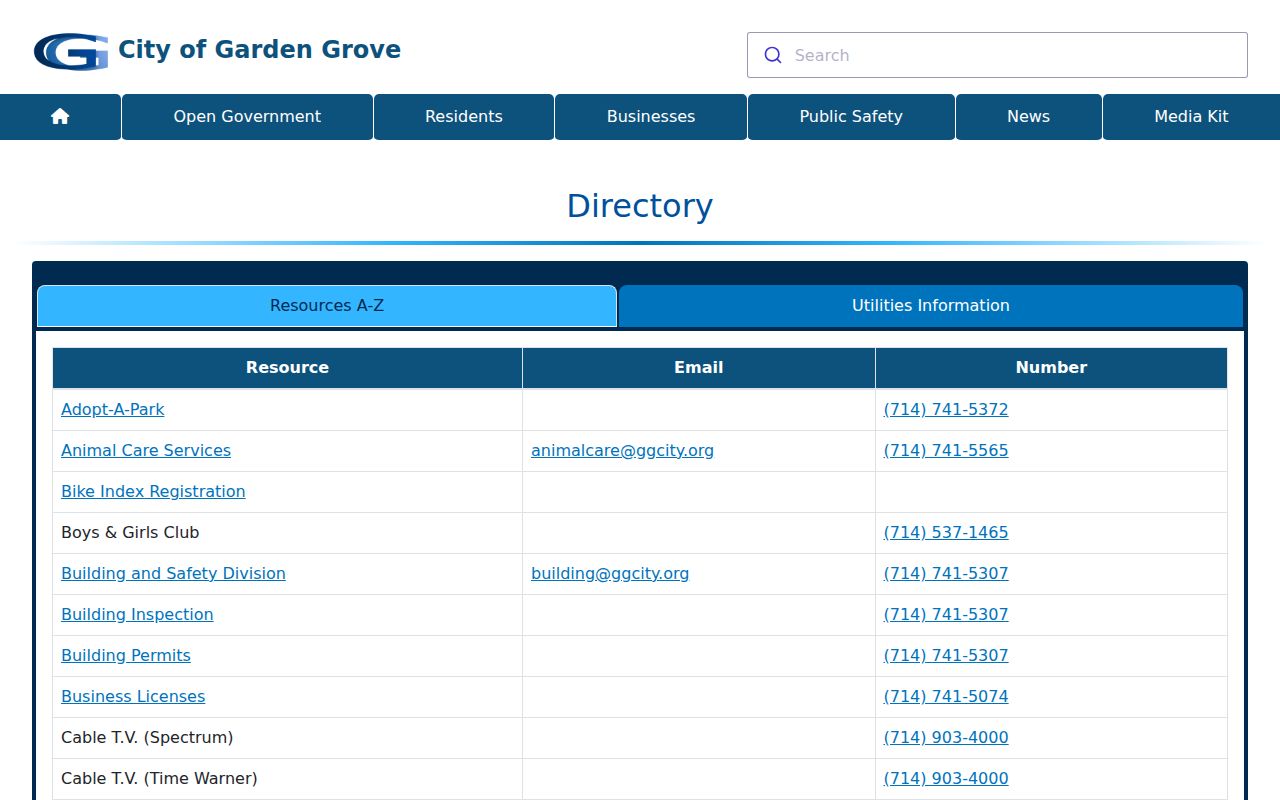Call the Cable T.V. (Spectrum) number
This screenshot has height=800, width=1280.
pos(946,737)
